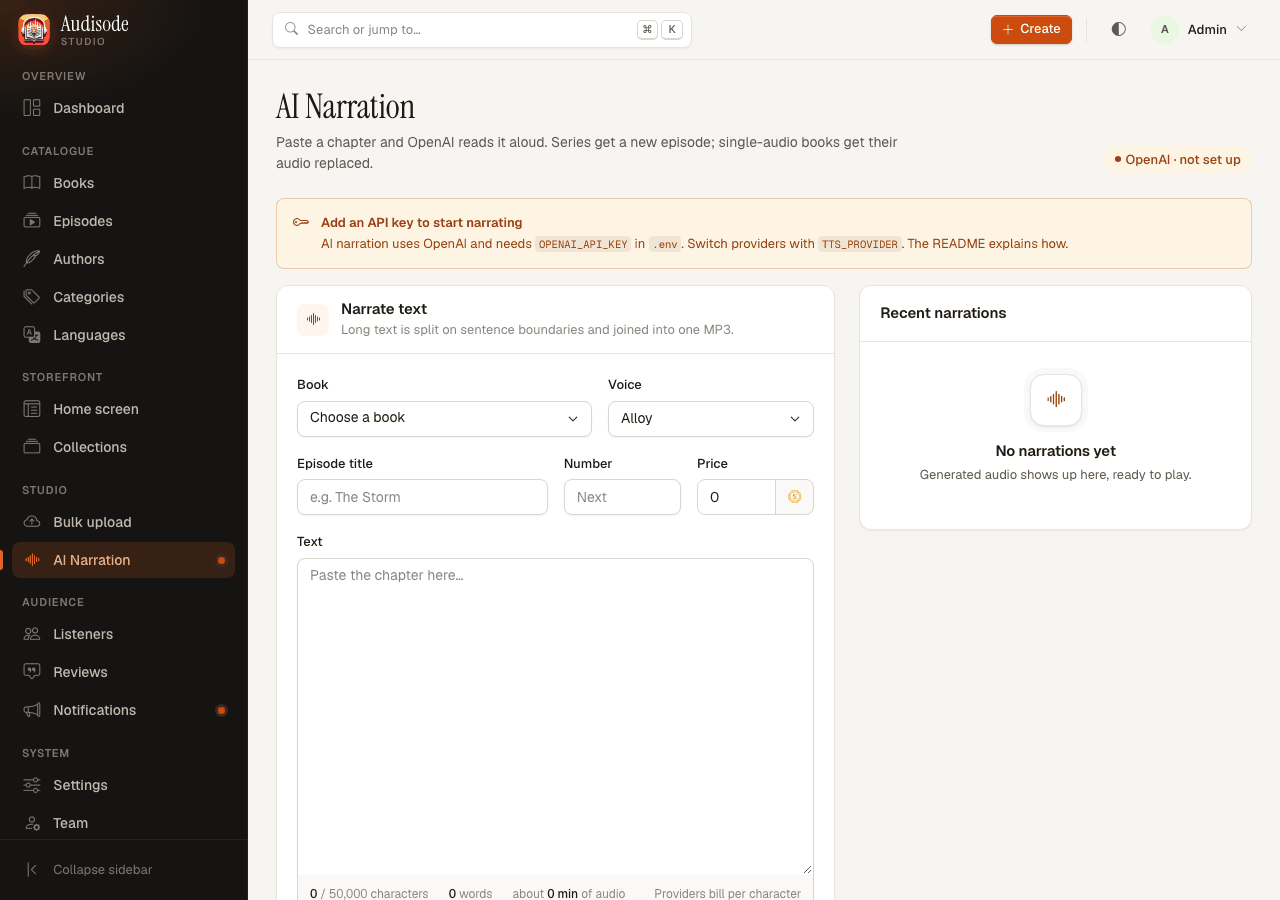
Task: Open Reviews in the sidebar
Action: click(x=124, y=672)
